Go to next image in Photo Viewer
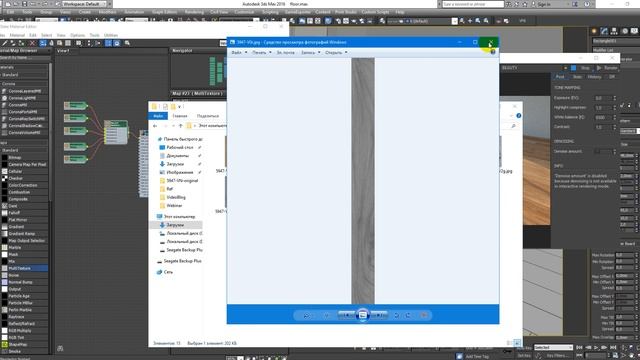This screenshot has width=640, height=360. (x=379, y=315)
